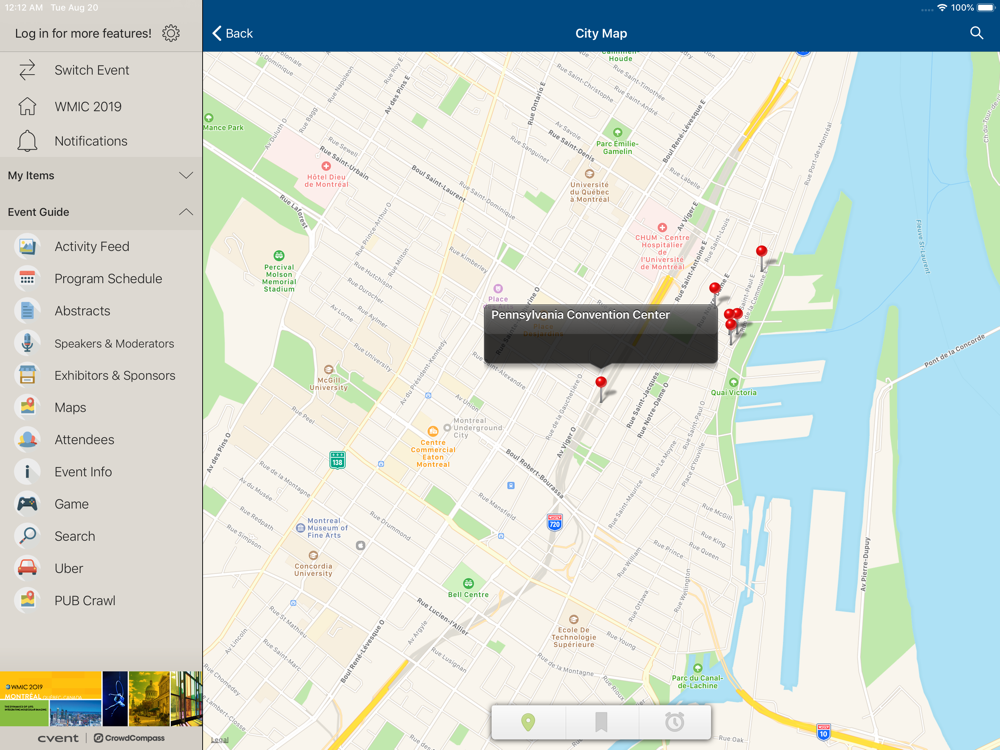Tap the Ecole De Technologie Supérieure marker
The width and height of the screenshot is (1000, 750).
pos(573,619)
